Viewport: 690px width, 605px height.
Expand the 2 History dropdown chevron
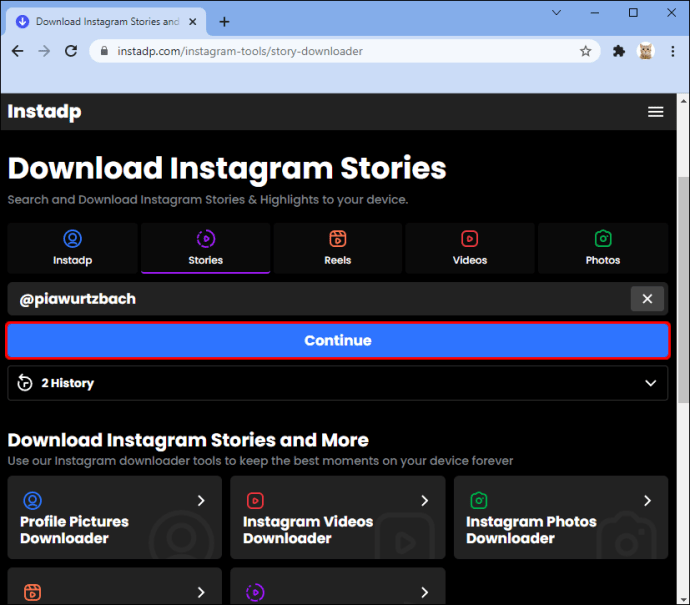[x=650, y=383]
